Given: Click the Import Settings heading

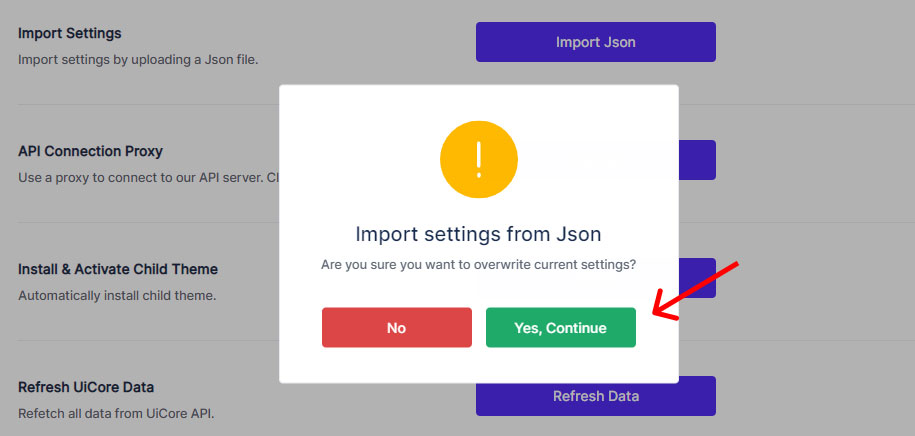Looking at the screenshot, I should 70,33.
